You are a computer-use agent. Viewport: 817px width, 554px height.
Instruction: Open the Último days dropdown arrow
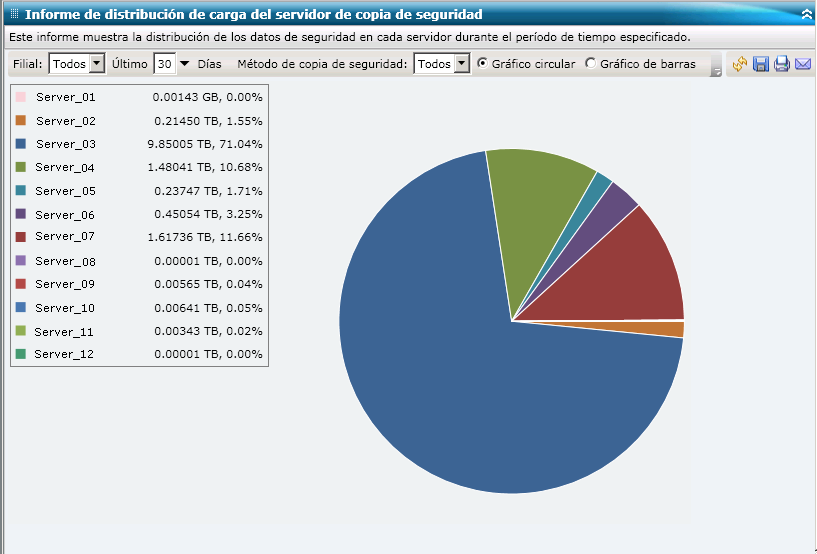(184, 64)
